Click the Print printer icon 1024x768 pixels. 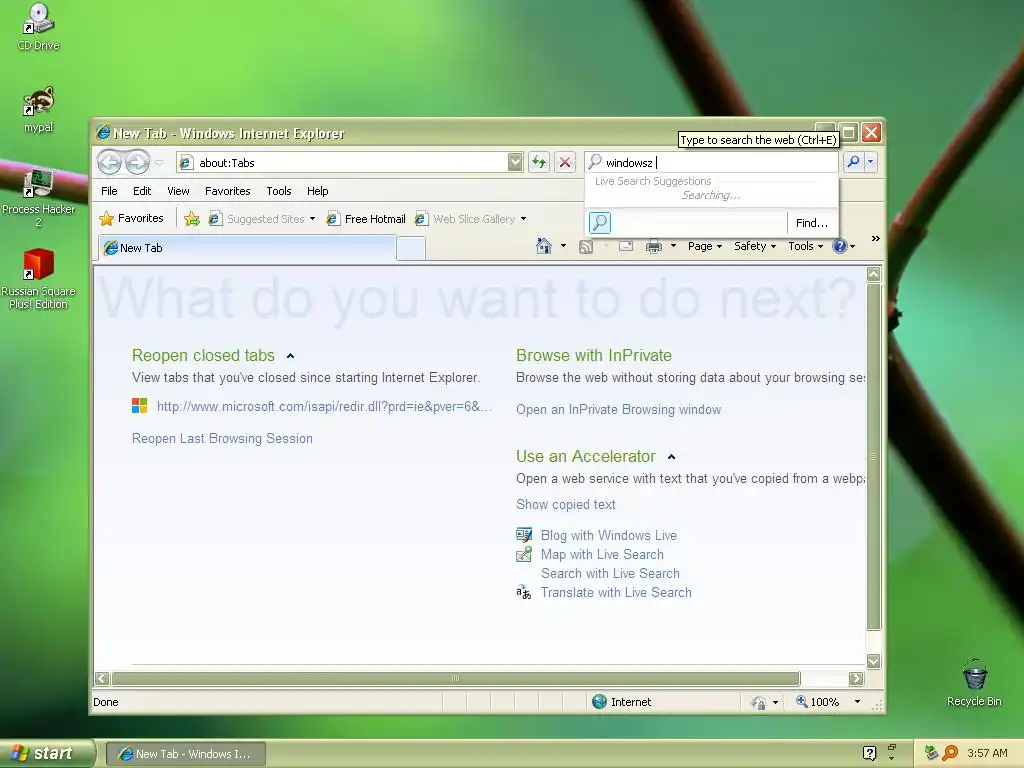pyautogui.click(x=653, y=246)
